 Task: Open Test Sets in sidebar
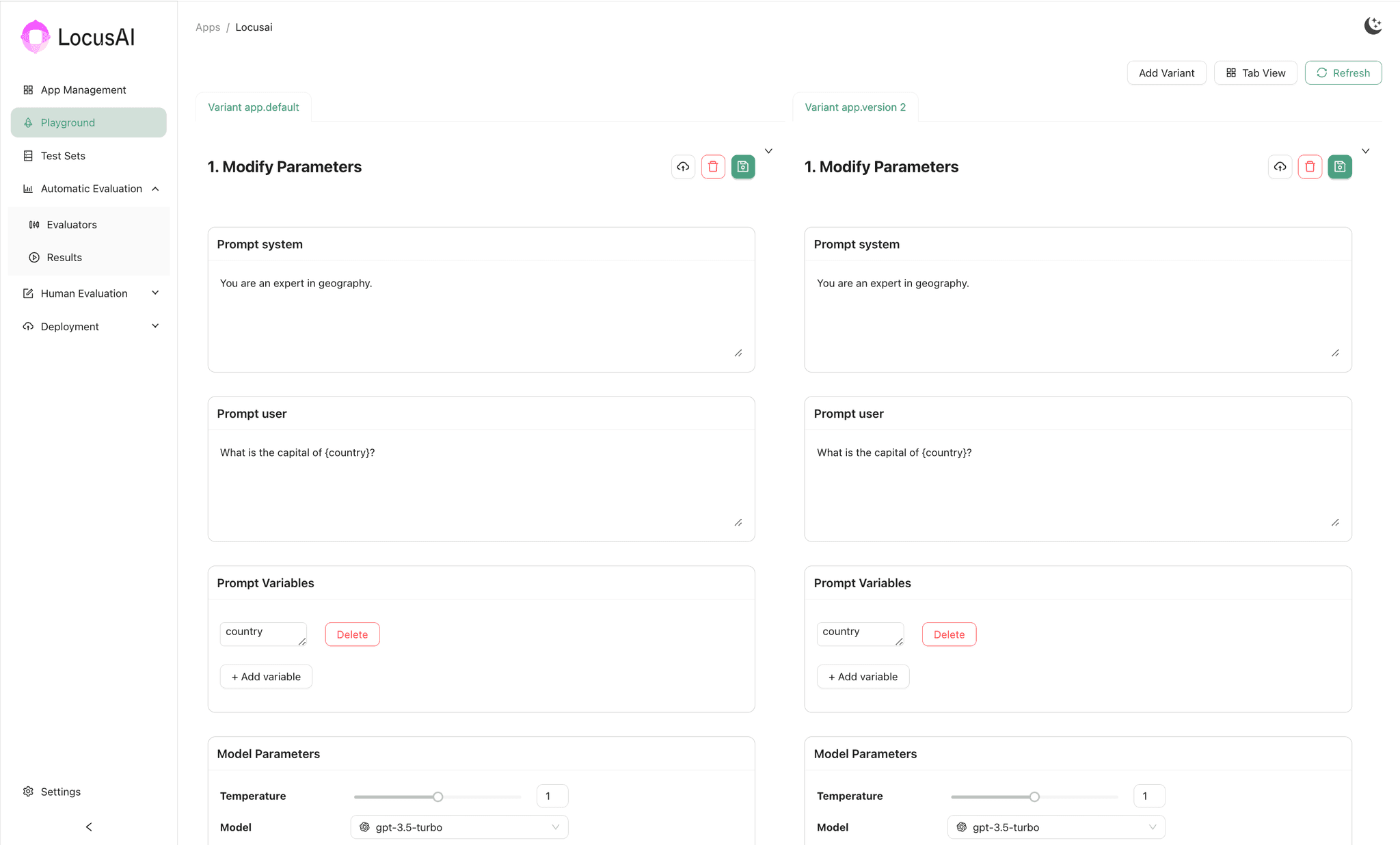click(63, 156)
